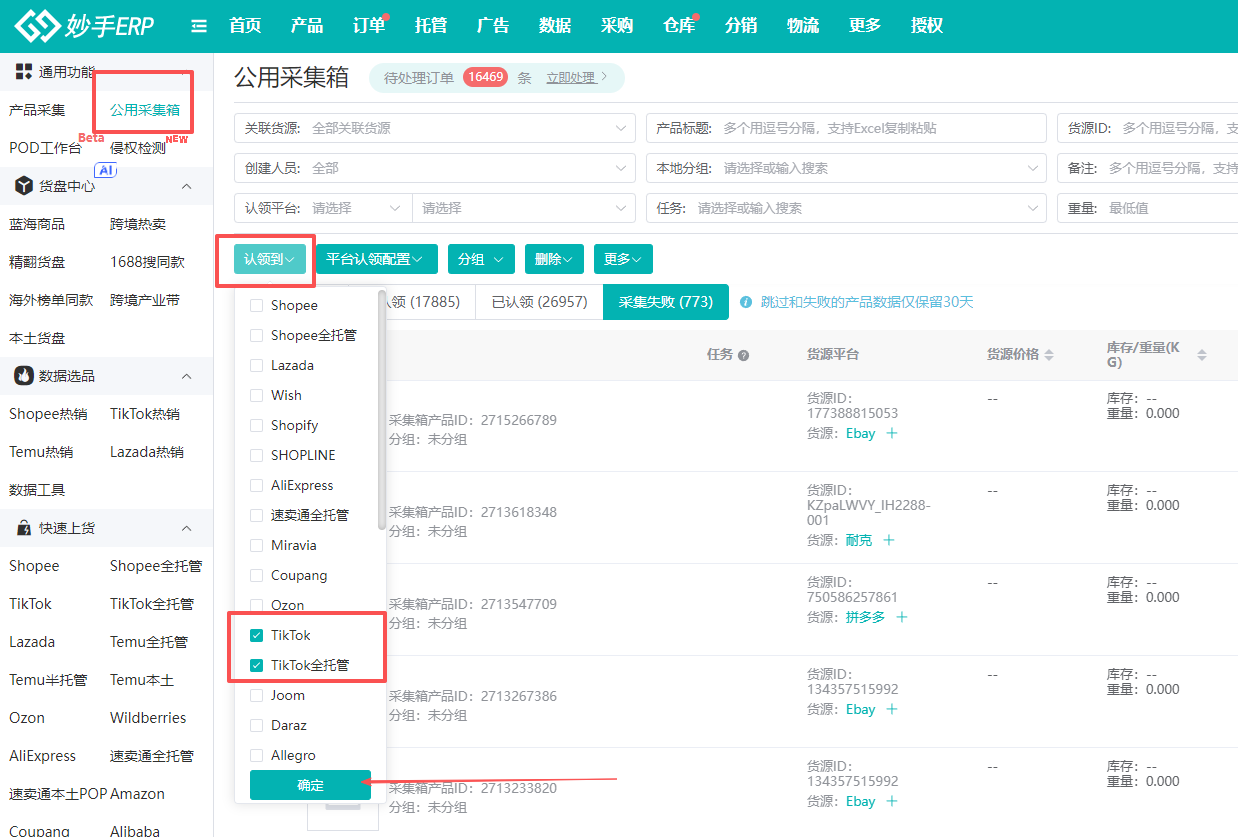The height and width of the screenshot is (837, 1238).
Task: Open the 更多 dropdown next to 删除
Action: [623, 259]
